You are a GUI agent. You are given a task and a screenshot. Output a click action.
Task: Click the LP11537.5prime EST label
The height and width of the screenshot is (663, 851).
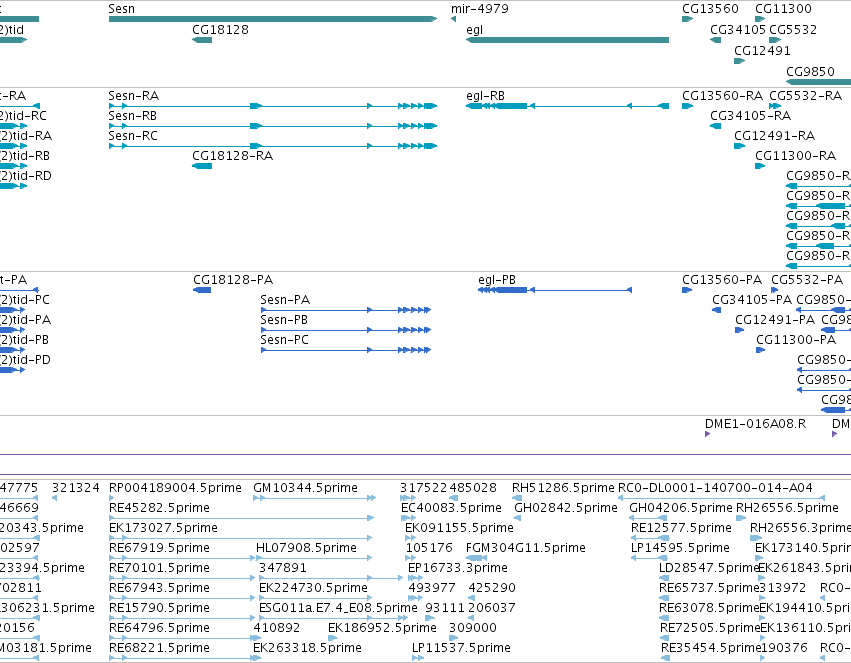[461, 648]
